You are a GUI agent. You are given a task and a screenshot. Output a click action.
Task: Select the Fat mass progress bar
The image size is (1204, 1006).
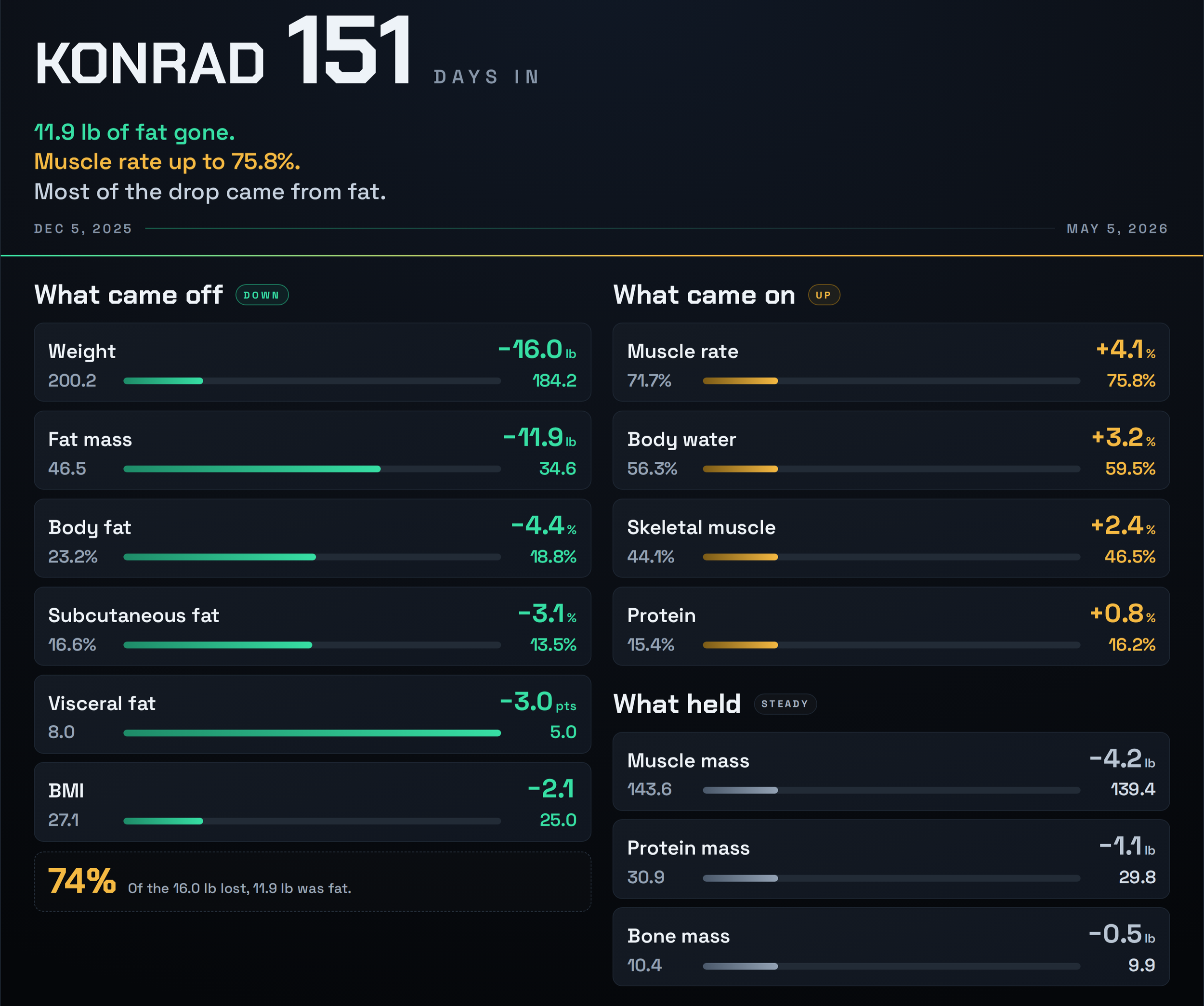point(312,469)
